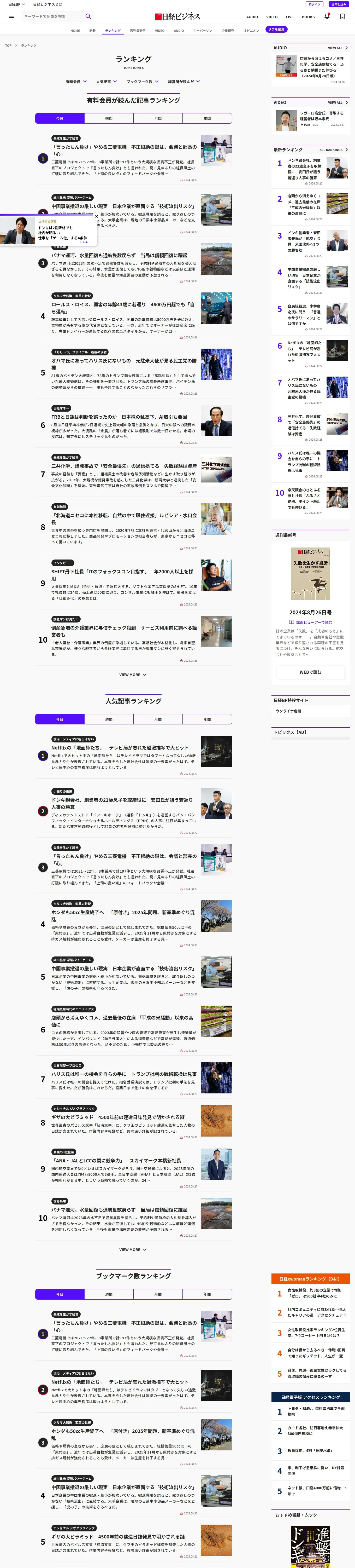Select 週間 tab in 有料会員 ranking
The height and width of the screenshot is (1568, 355).
(109, 119)
